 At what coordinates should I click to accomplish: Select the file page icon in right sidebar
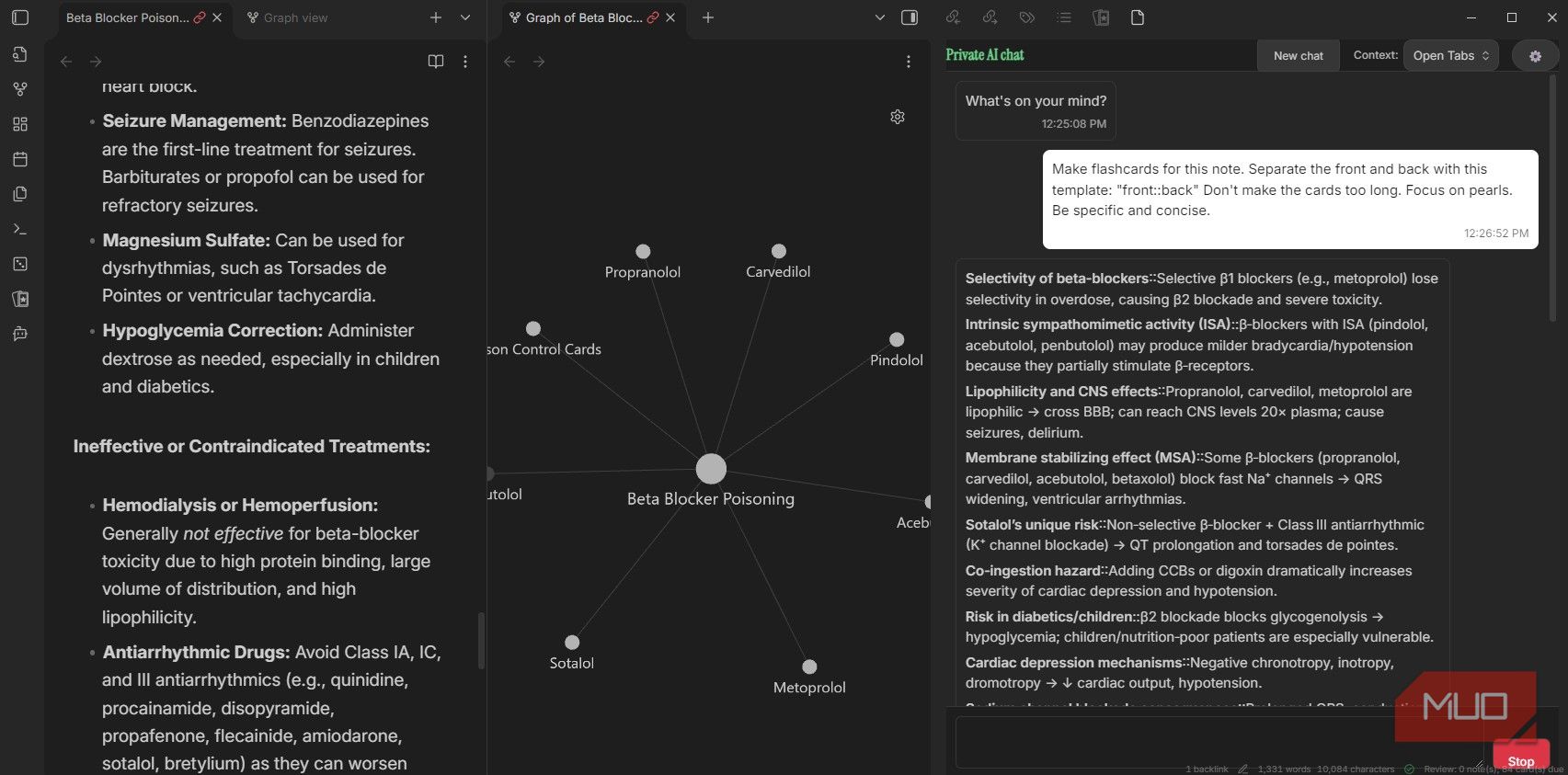click(1138, 17)
